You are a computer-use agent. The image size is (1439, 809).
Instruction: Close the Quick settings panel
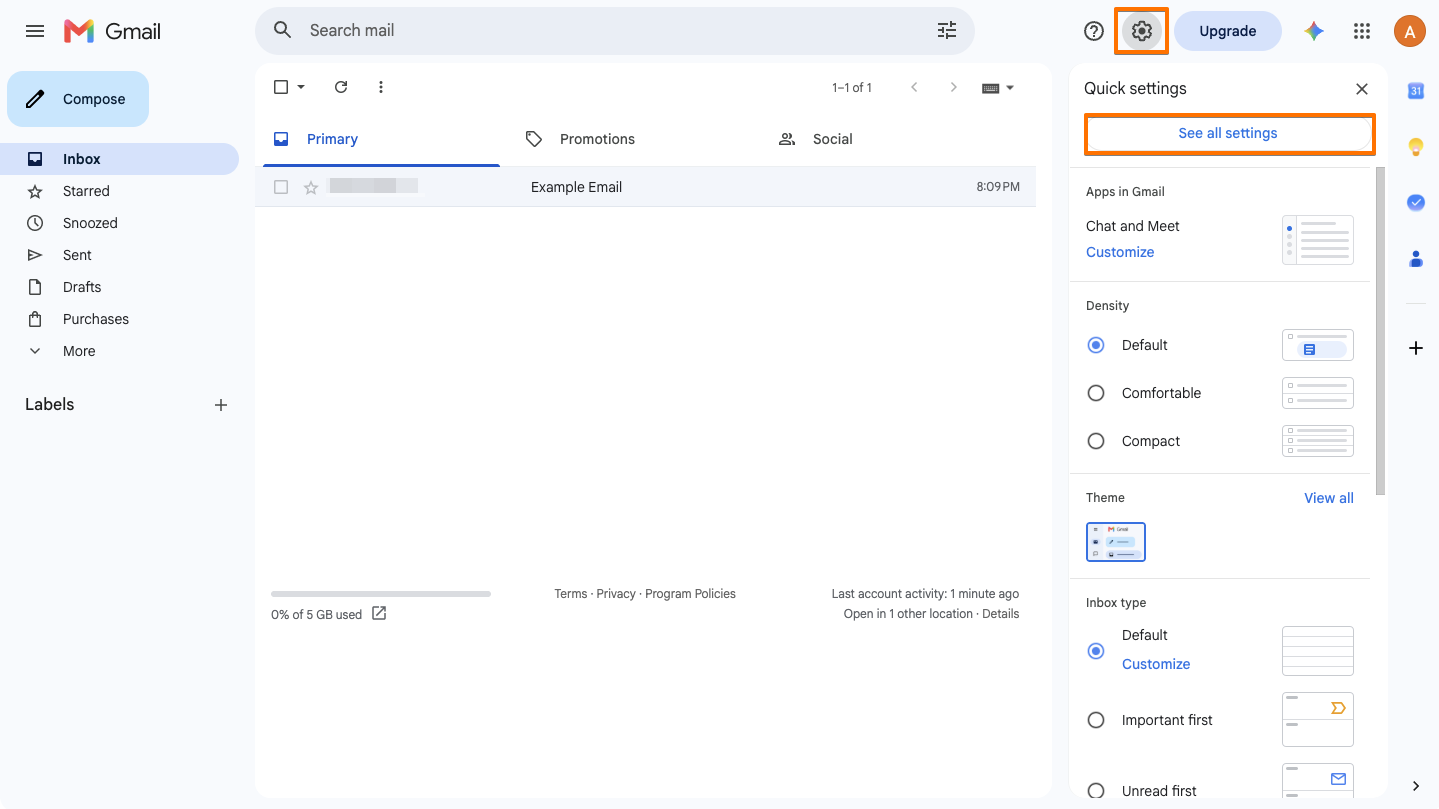1362,89
